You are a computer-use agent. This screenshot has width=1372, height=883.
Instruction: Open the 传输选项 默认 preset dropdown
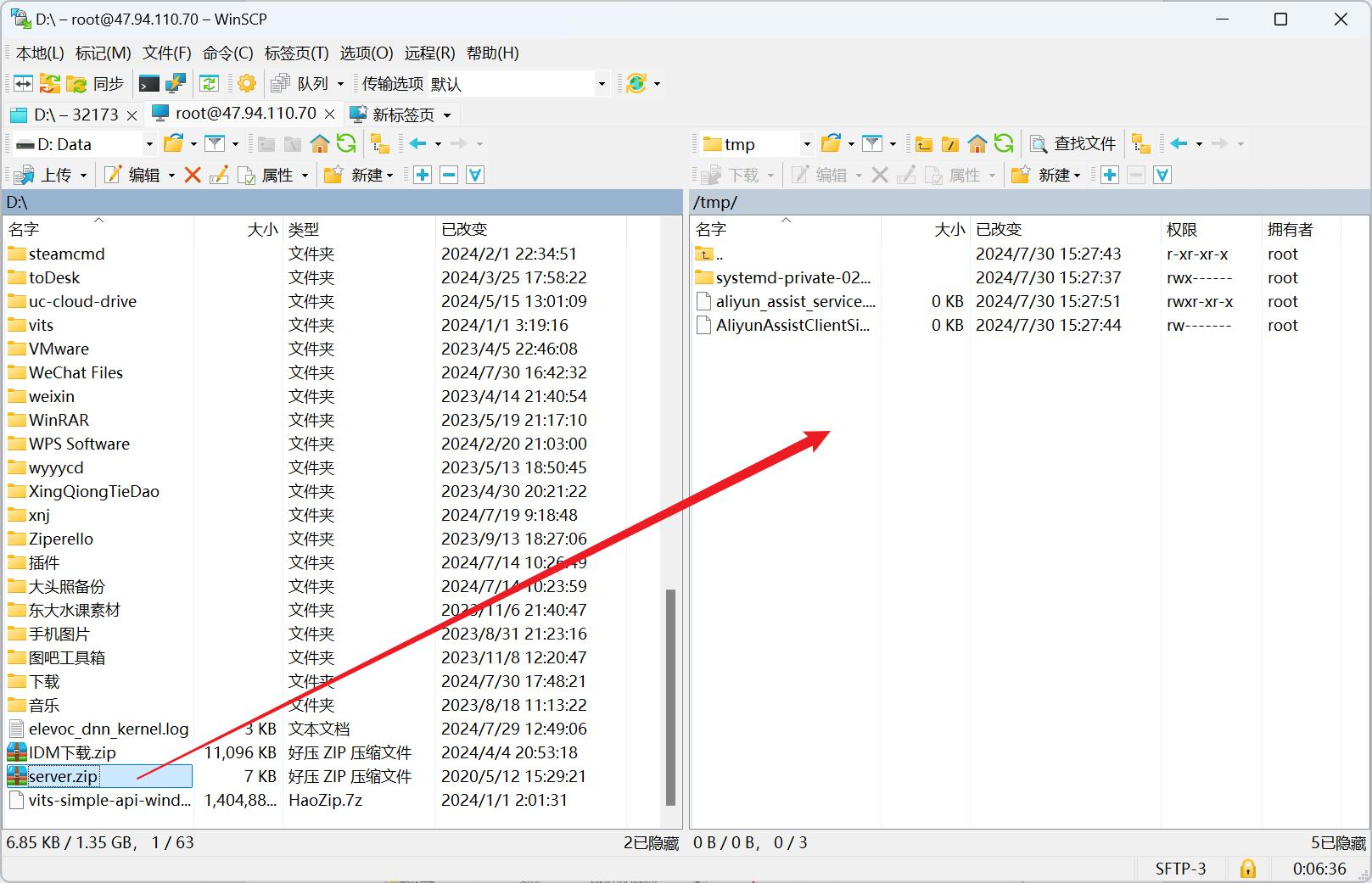[602, 84]
